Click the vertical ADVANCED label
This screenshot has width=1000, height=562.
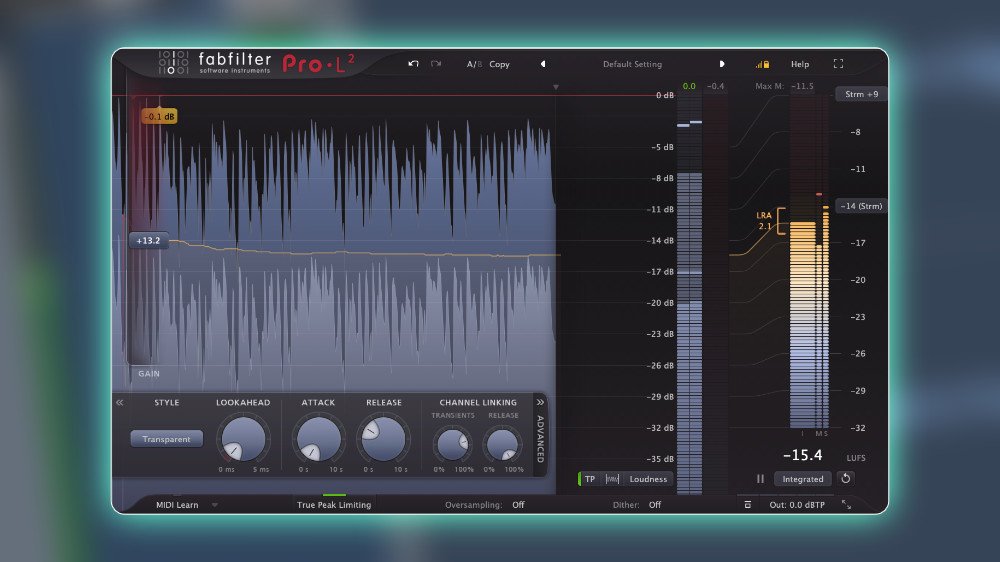click(540, 440)
